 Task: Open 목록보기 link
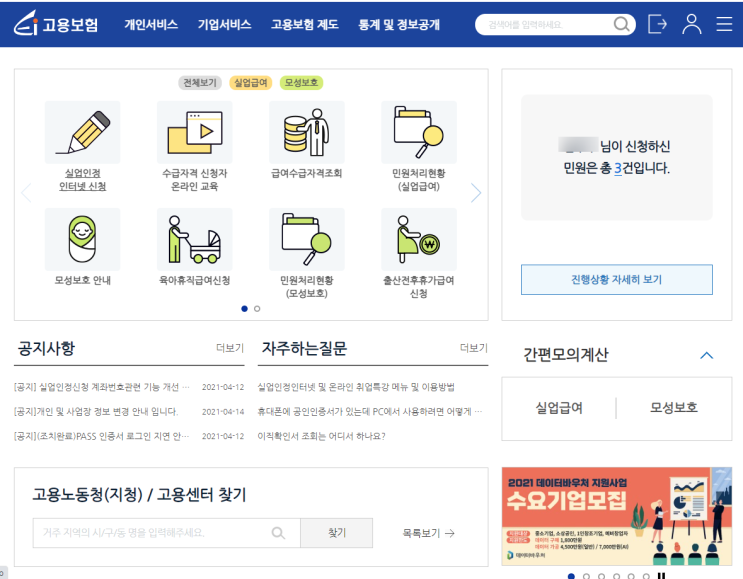tap(428, 533)
